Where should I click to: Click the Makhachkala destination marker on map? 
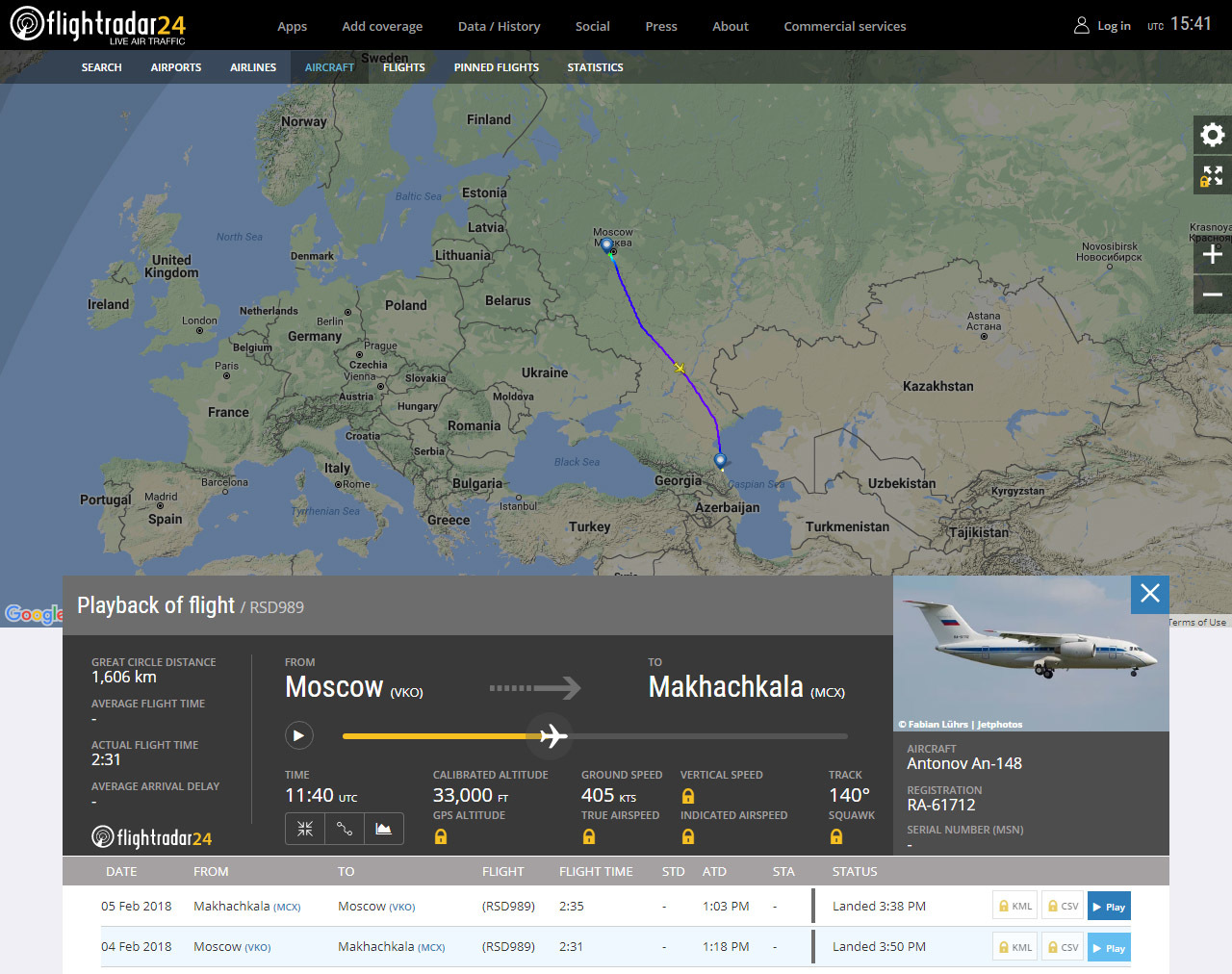point(720,460)
